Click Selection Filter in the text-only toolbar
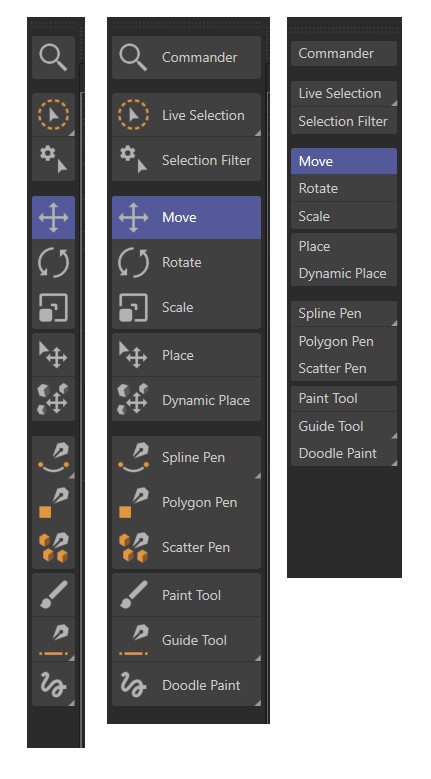Screen dimensions: 431x779 344,121
